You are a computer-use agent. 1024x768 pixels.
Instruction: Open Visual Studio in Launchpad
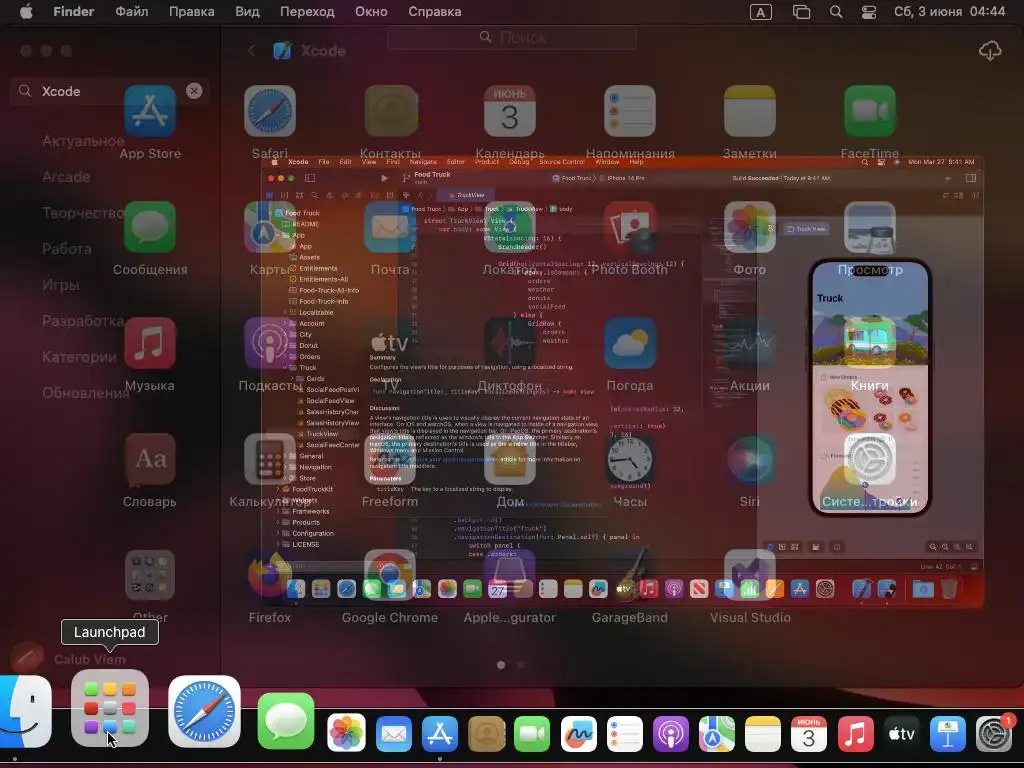coord(750,575)
